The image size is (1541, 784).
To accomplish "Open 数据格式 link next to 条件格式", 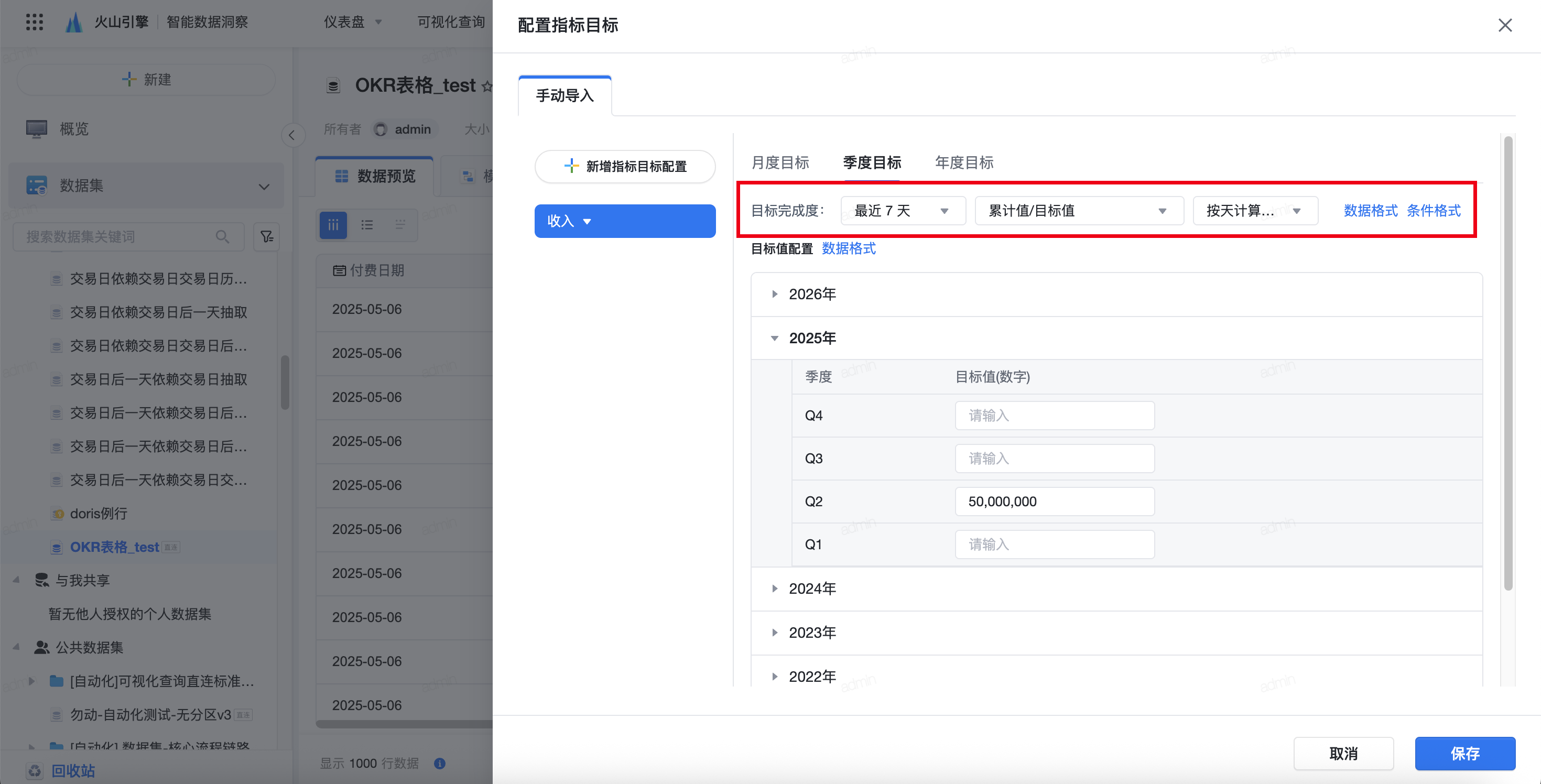I will (1371, 211).
